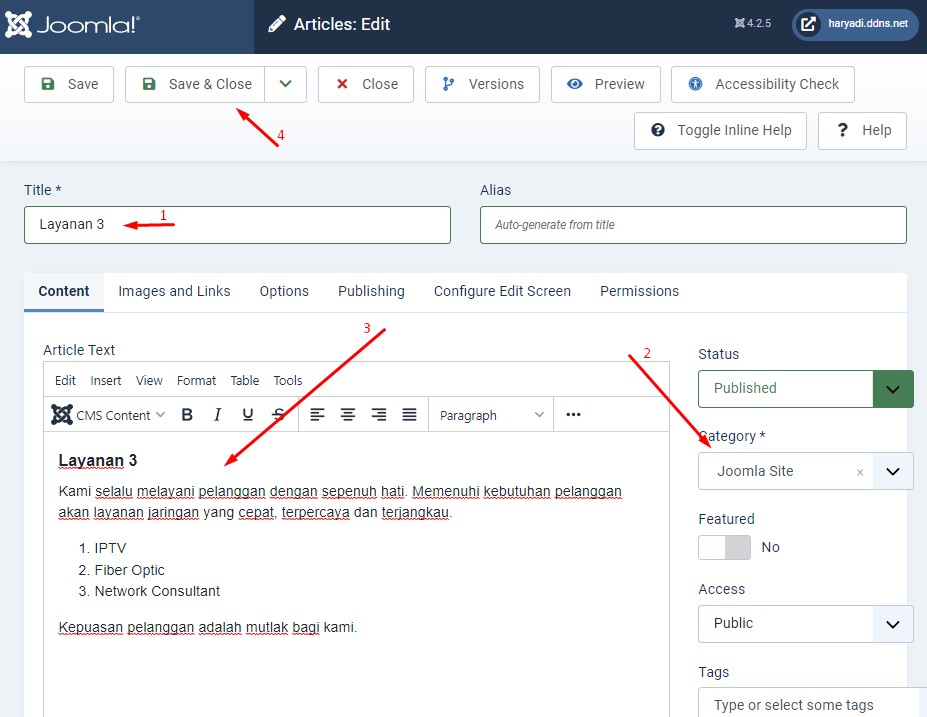Open the Format menu in editor

[x=196, y=380]
